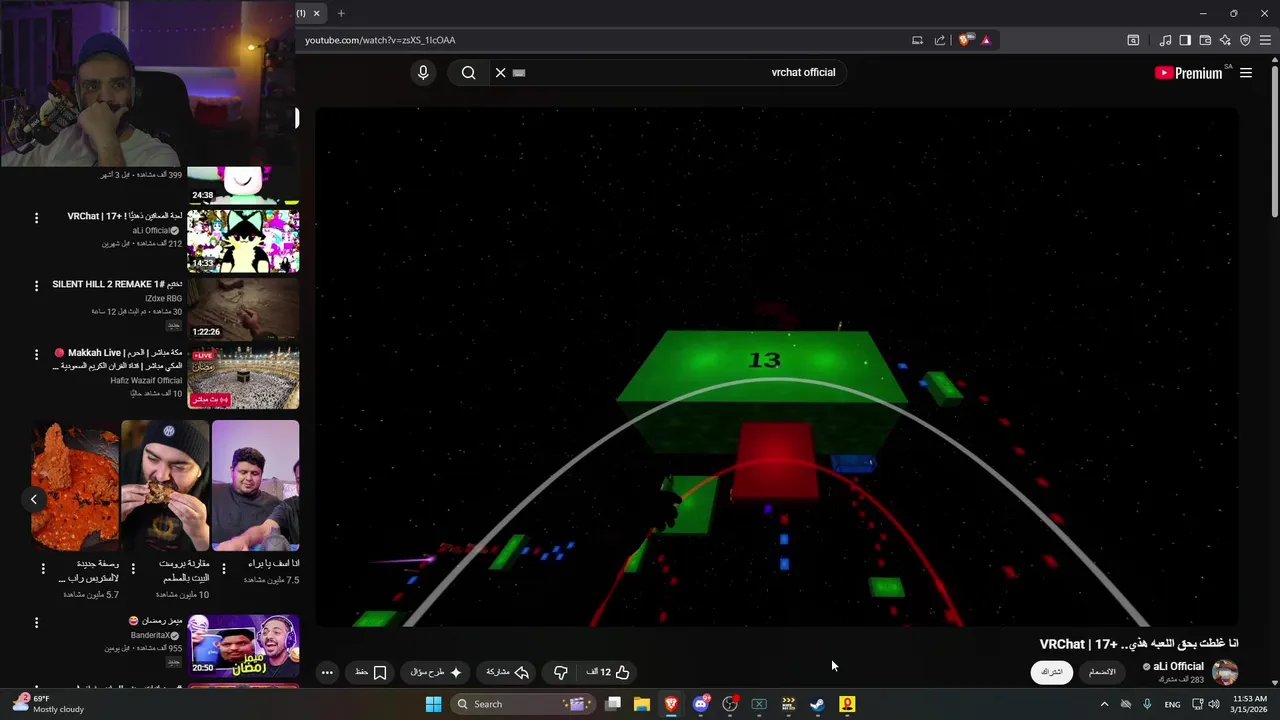This screenshot has height=720, width=1280.
Task: Play the 20:50 BanderitaX video thumbnail
Action: pos(243,645)
